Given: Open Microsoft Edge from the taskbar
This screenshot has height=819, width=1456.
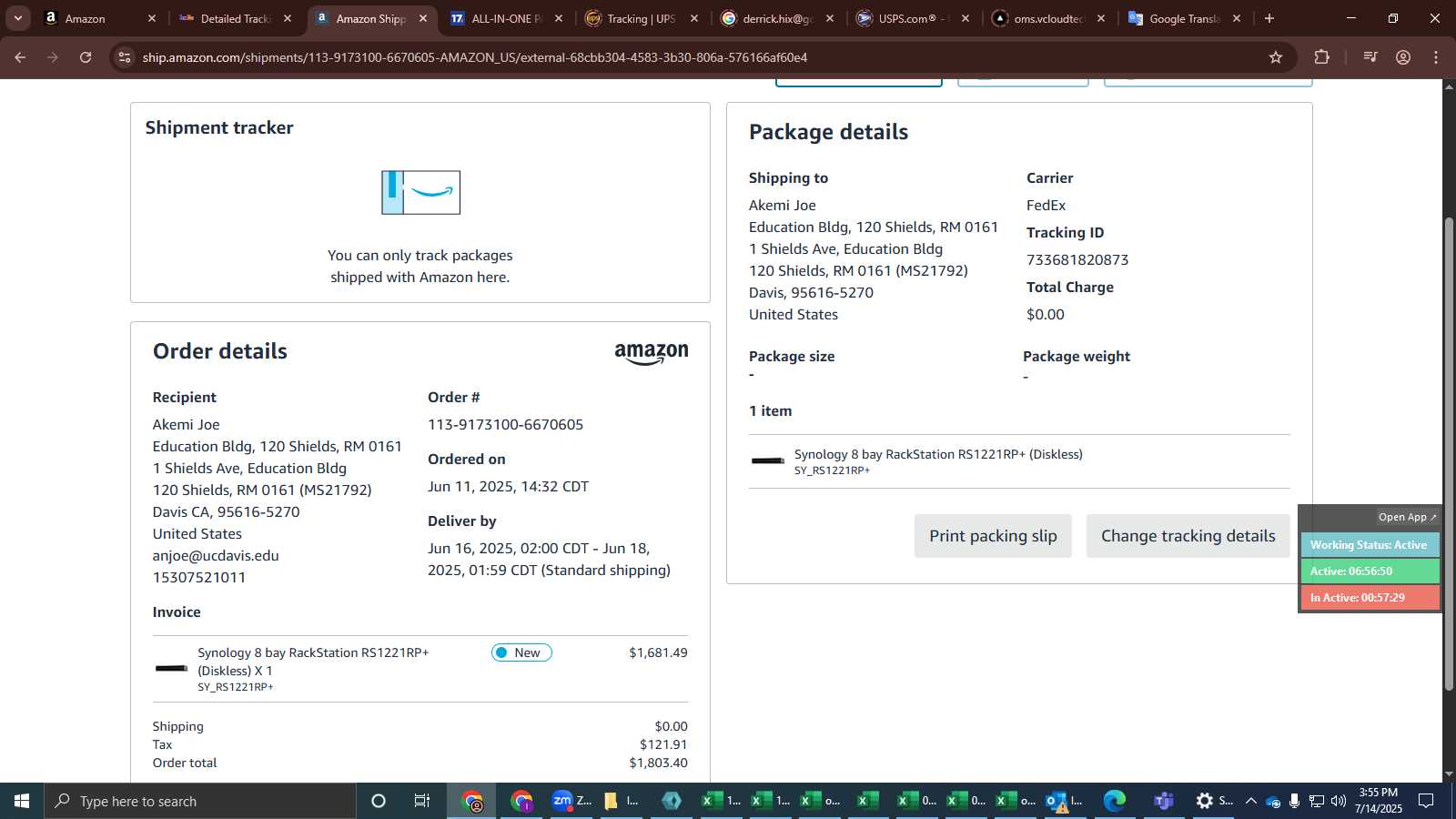Looking at the screenshot, I should [1115, 801].
